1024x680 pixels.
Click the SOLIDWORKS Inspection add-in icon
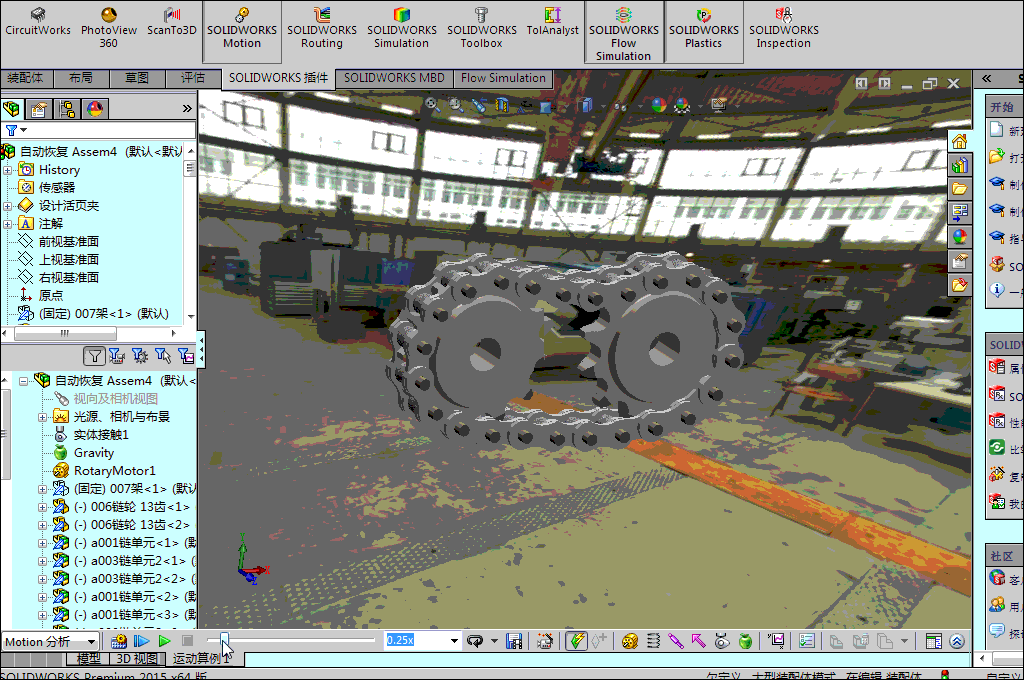pyautogui.click(x=784, y=28)
